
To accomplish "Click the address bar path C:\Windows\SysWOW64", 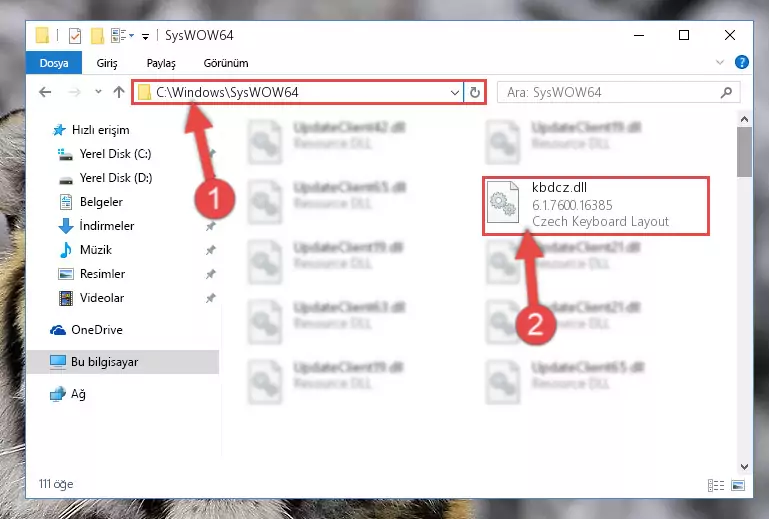I will [227, 92].
